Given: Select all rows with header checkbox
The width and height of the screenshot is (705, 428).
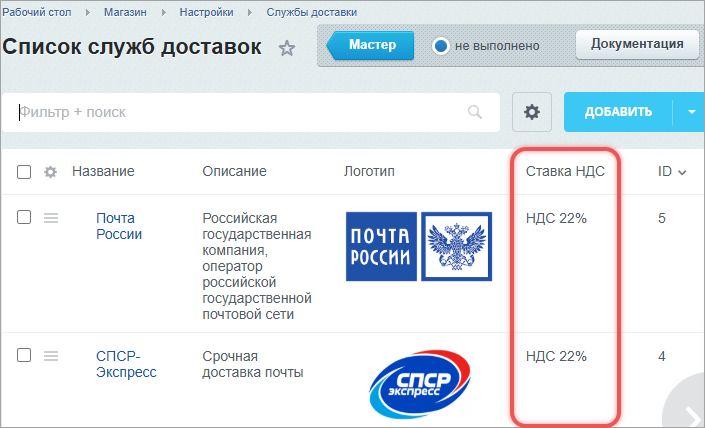Looking at the screenshot, I should click(24, 172).
